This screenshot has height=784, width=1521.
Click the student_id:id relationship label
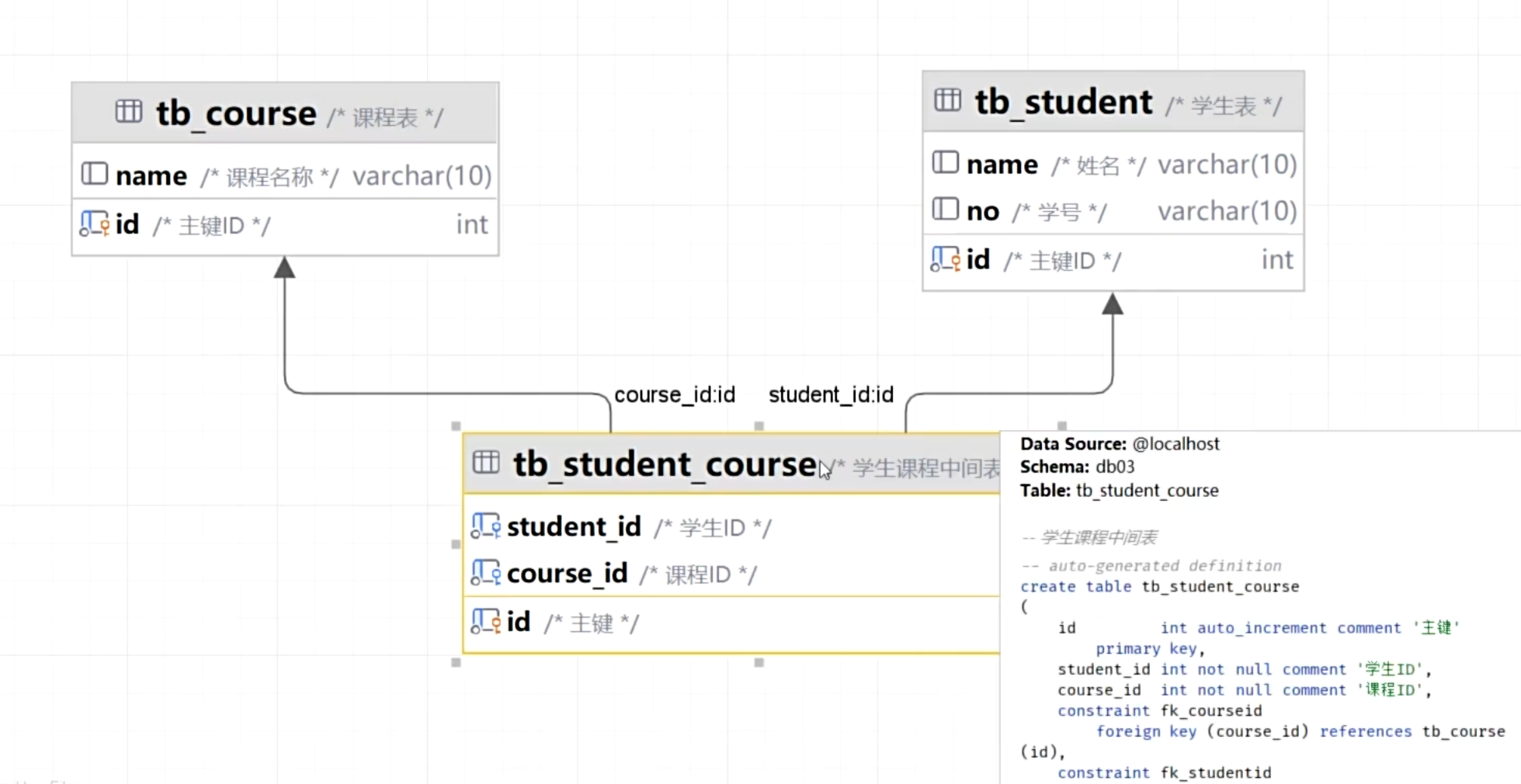pos(831,395)
